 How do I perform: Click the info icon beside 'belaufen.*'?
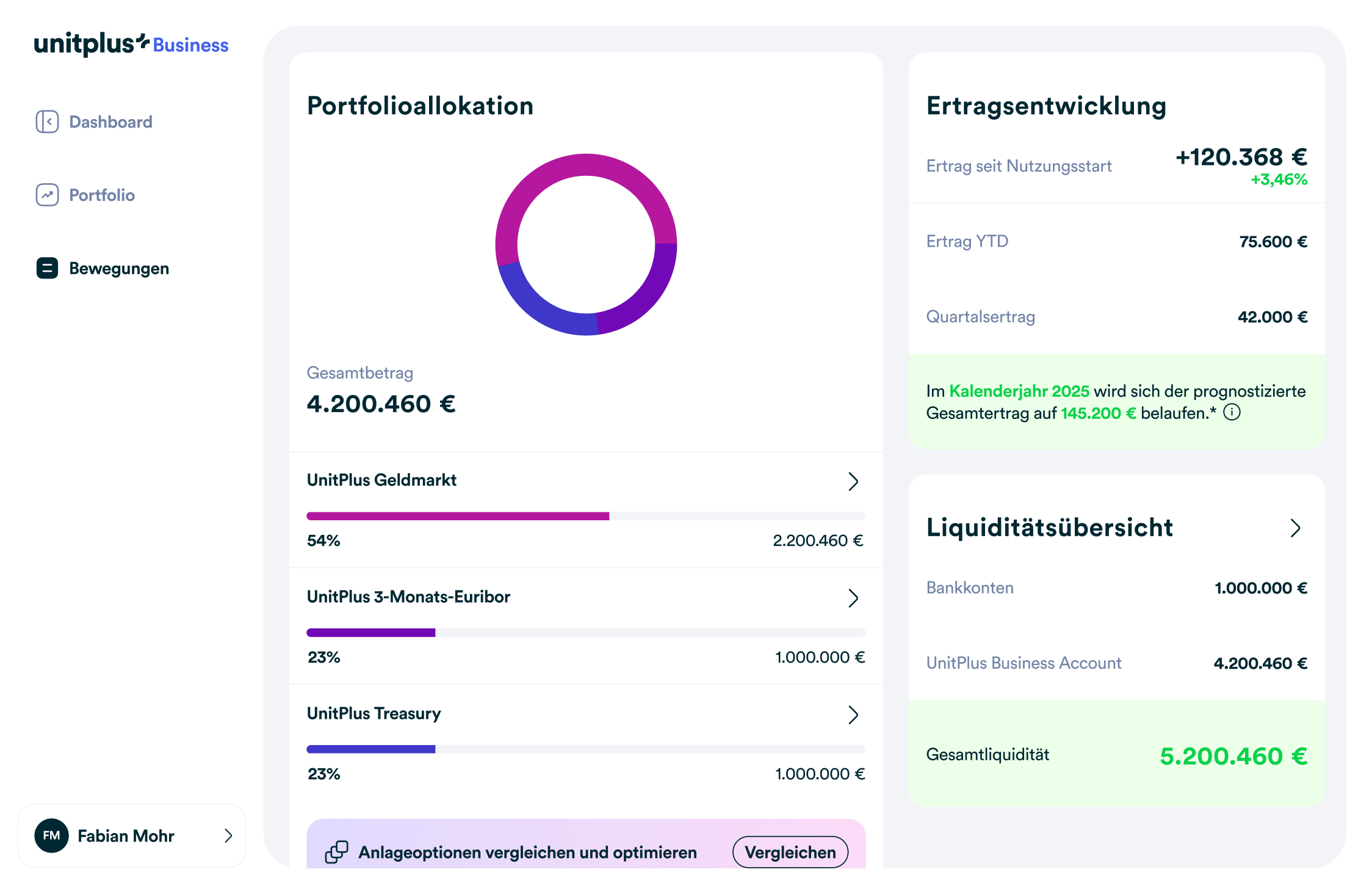pyautogui.click(x=1232, y=412)
